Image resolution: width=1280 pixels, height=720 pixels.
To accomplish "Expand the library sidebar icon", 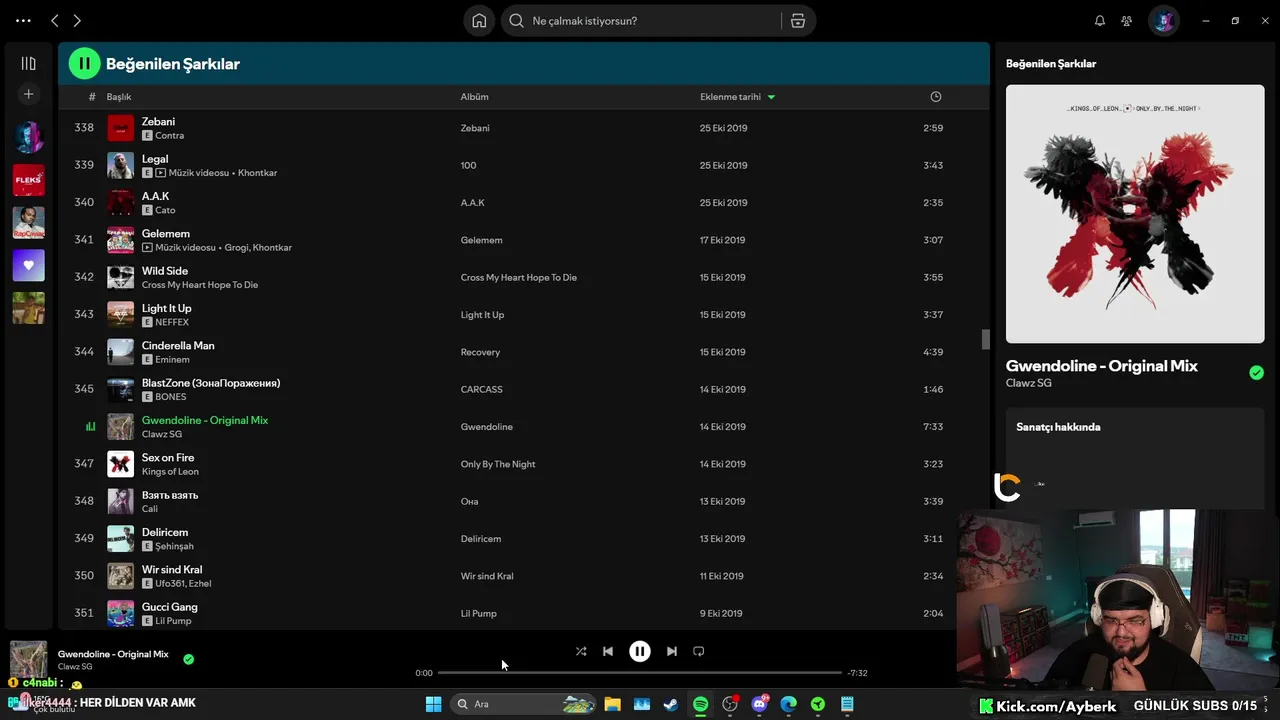I will (x=28, y=63).
